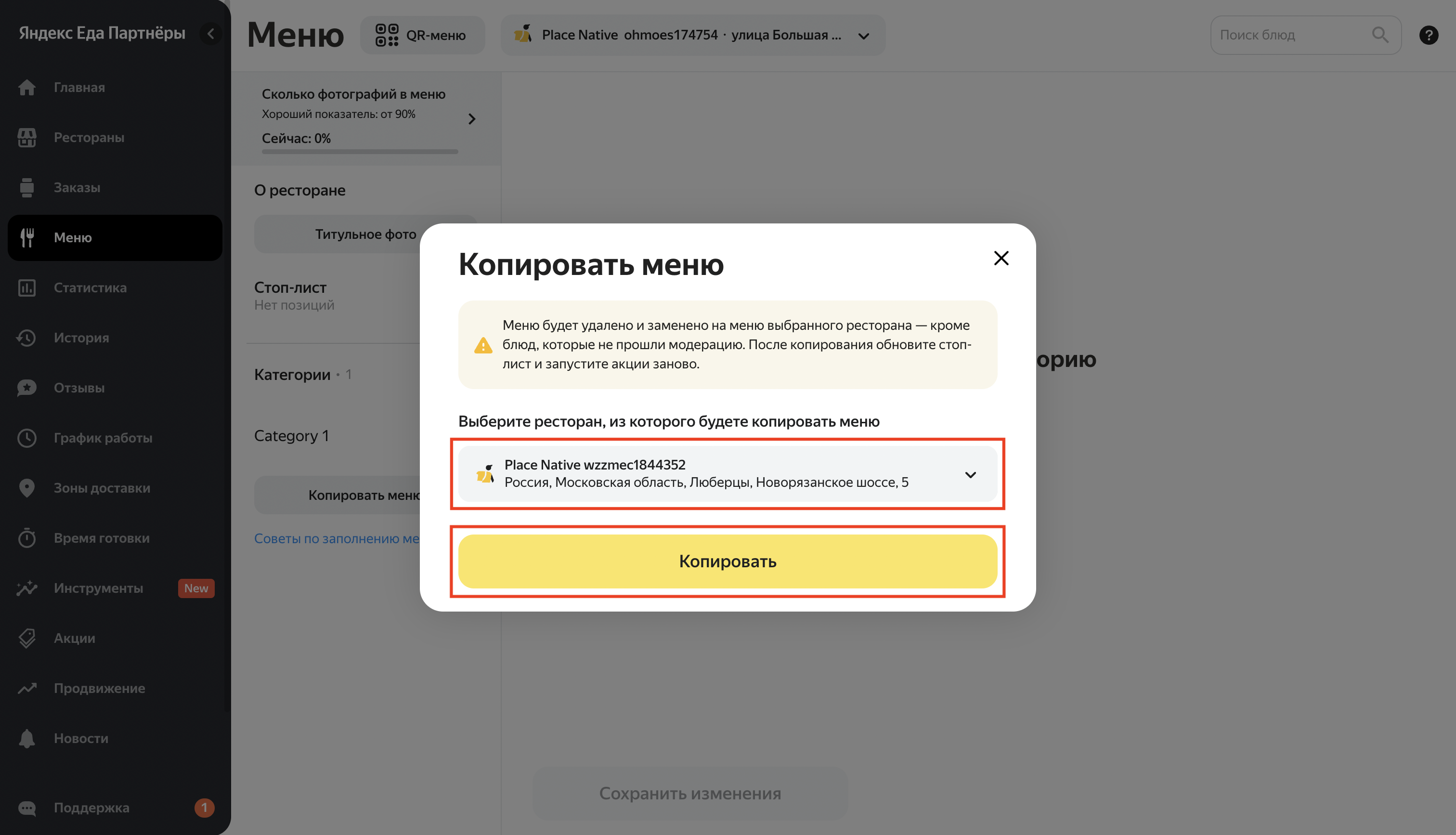Click the Статистика chart icon
This screenshot has width=1456, height=835.
tap(27, 288)
